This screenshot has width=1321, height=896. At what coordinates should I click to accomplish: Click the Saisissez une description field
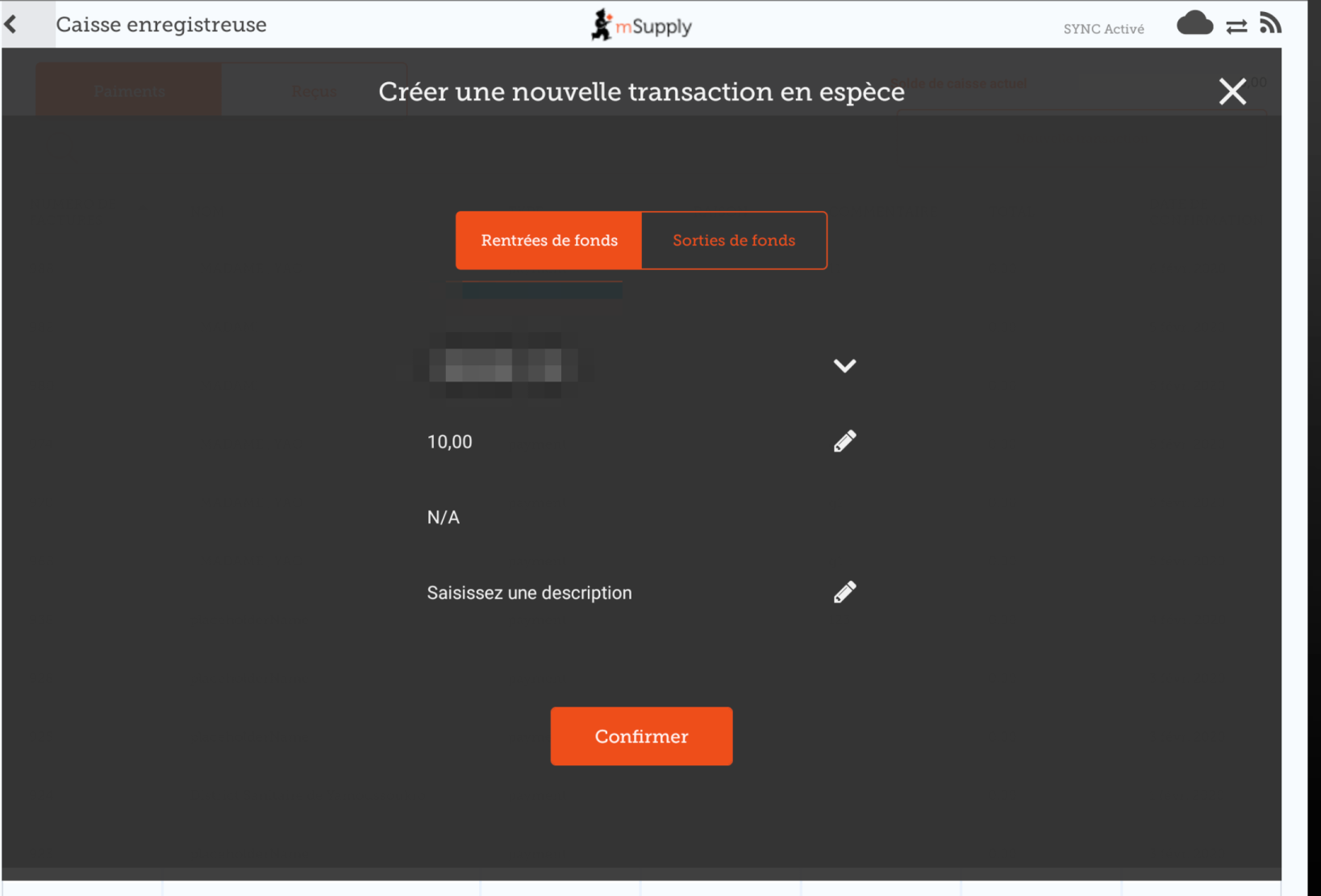coord(529,593)
